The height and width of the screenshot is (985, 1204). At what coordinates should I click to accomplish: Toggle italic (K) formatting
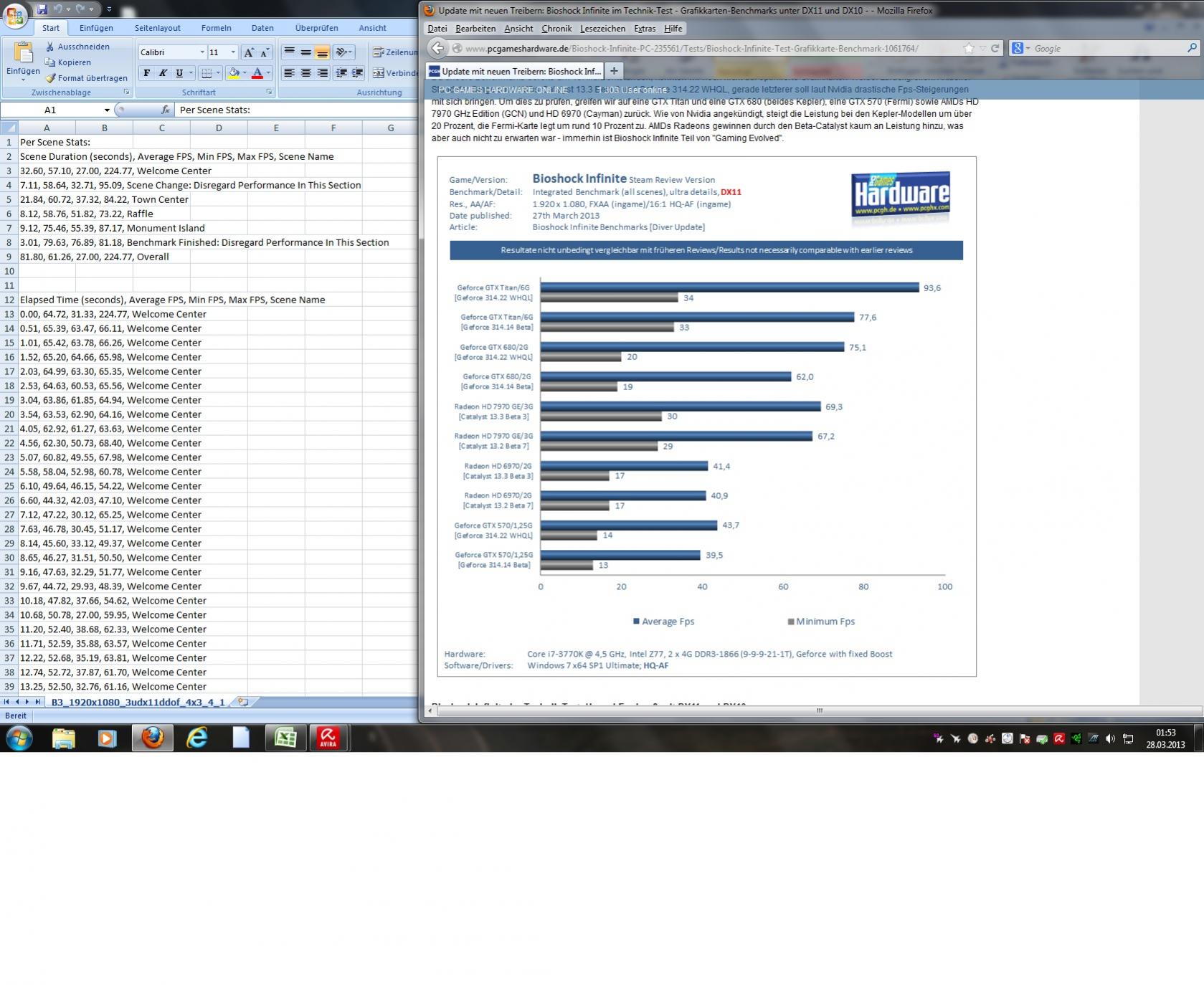163,73
